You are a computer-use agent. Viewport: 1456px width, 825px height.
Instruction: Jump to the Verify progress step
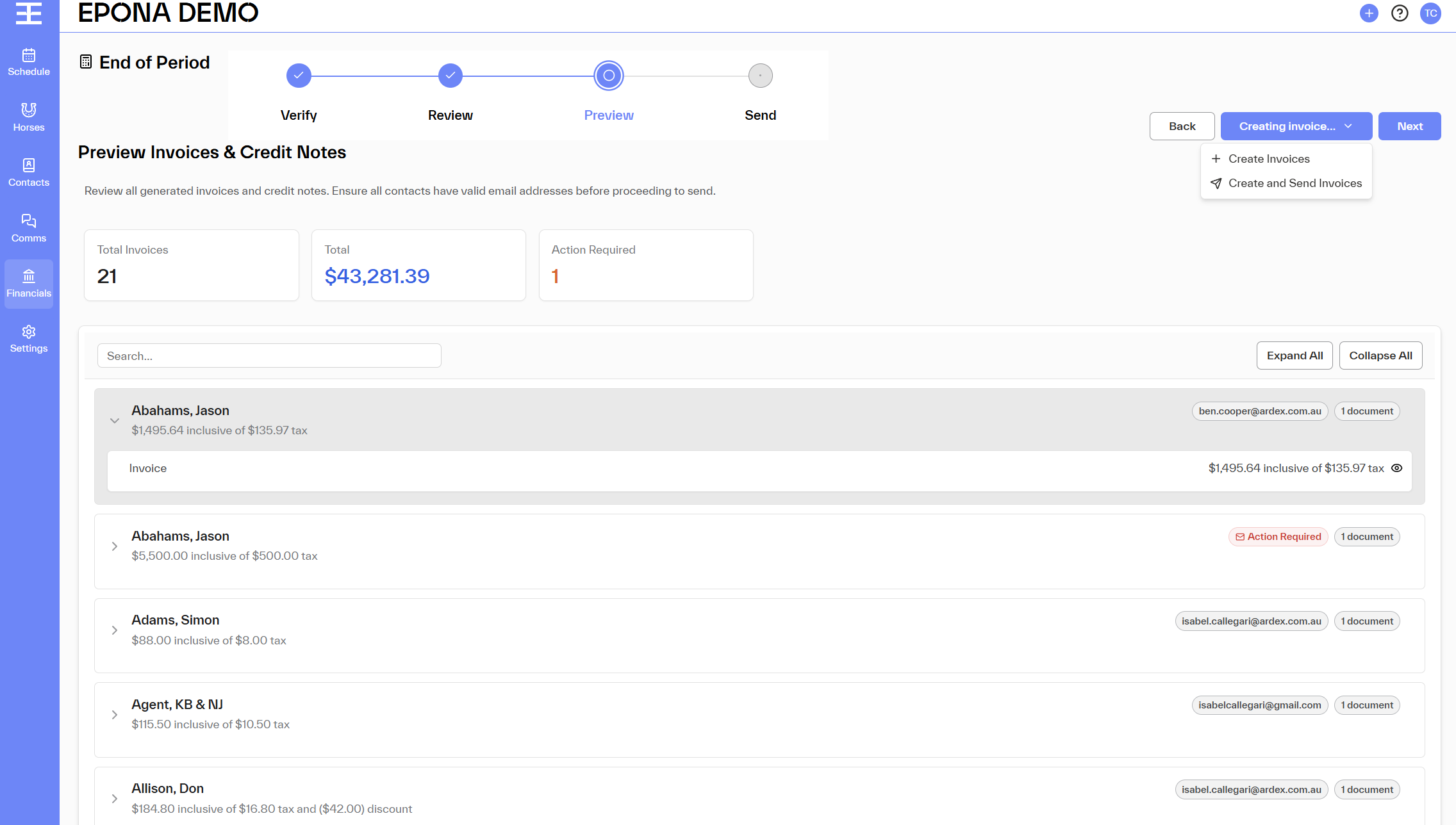point(299,76)
